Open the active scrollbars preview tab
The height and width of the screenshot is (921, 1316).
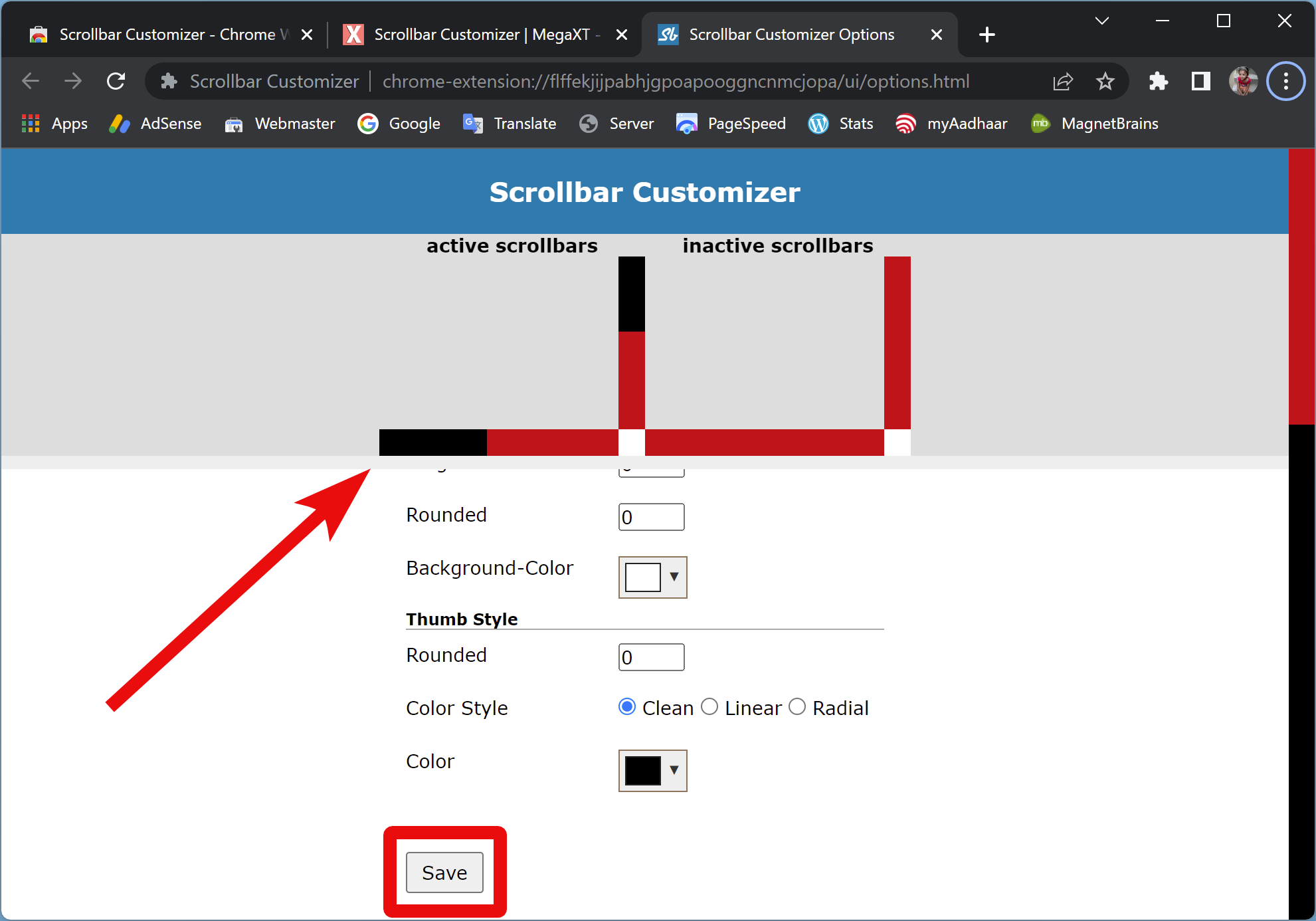tap(510, 246)
